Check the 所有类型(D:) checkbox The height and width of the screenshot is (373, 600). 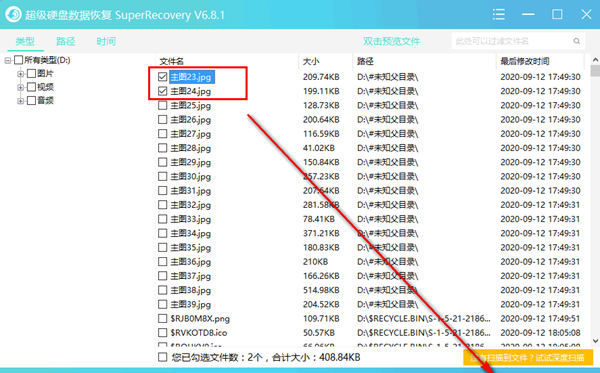point(18,60)
